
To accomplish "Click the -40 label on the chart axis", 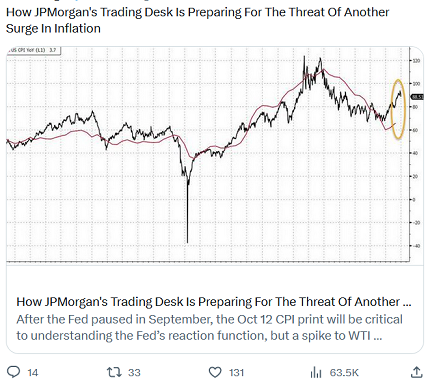I will pos(417,246).
